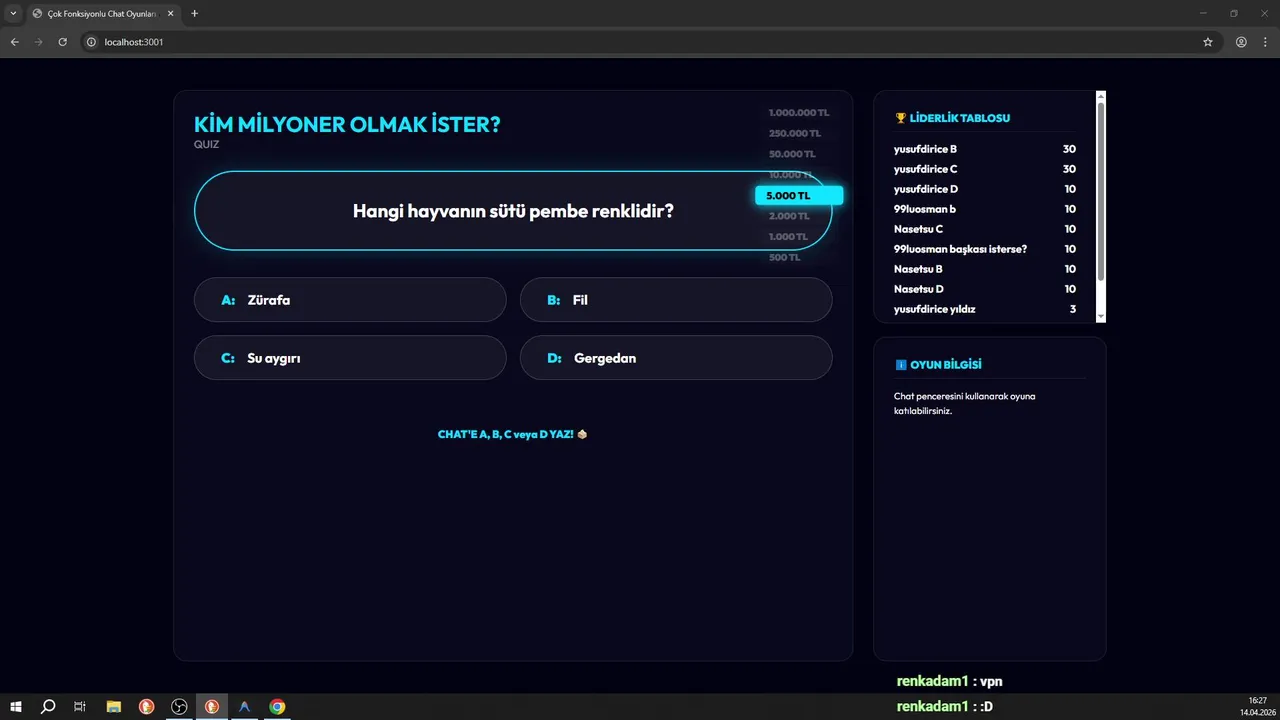1280x720 pixels.
Task: Select the Çok Fonksiyonlu Chat Oyunları tab
Action: pos(102,13)
